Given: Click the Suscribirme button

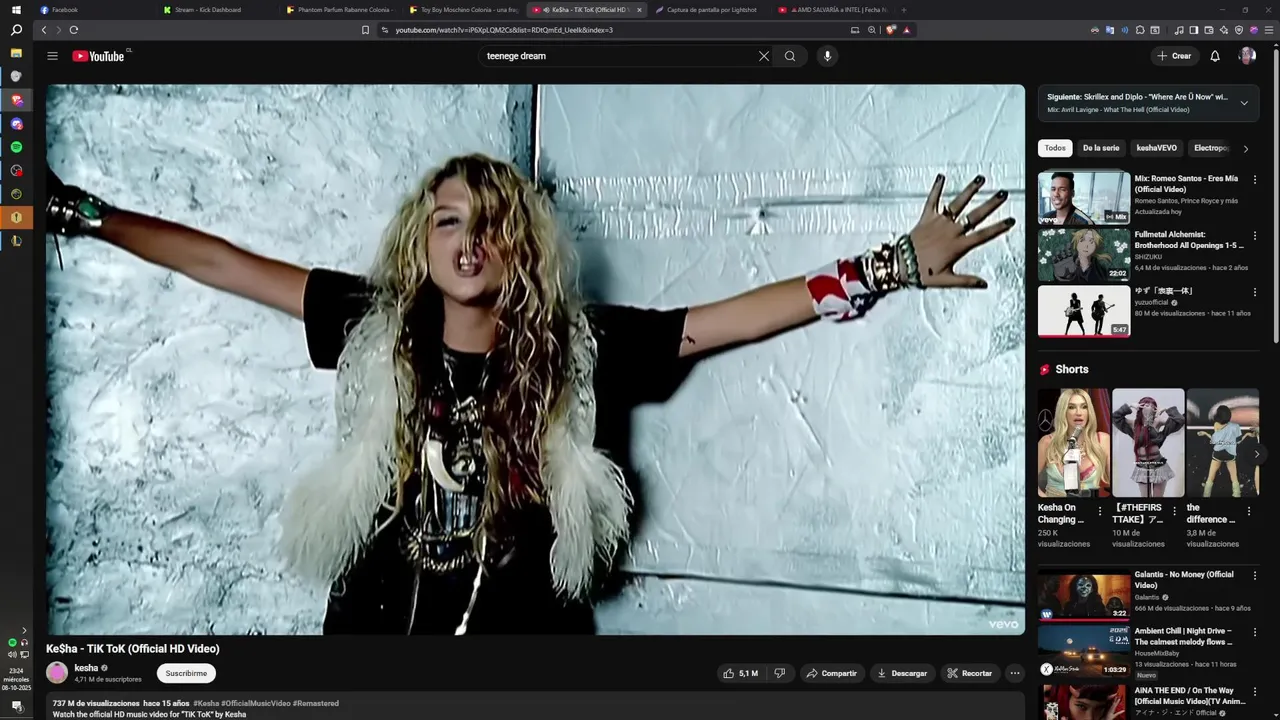Looking at the screenshot, I should [x=186, y=673].
